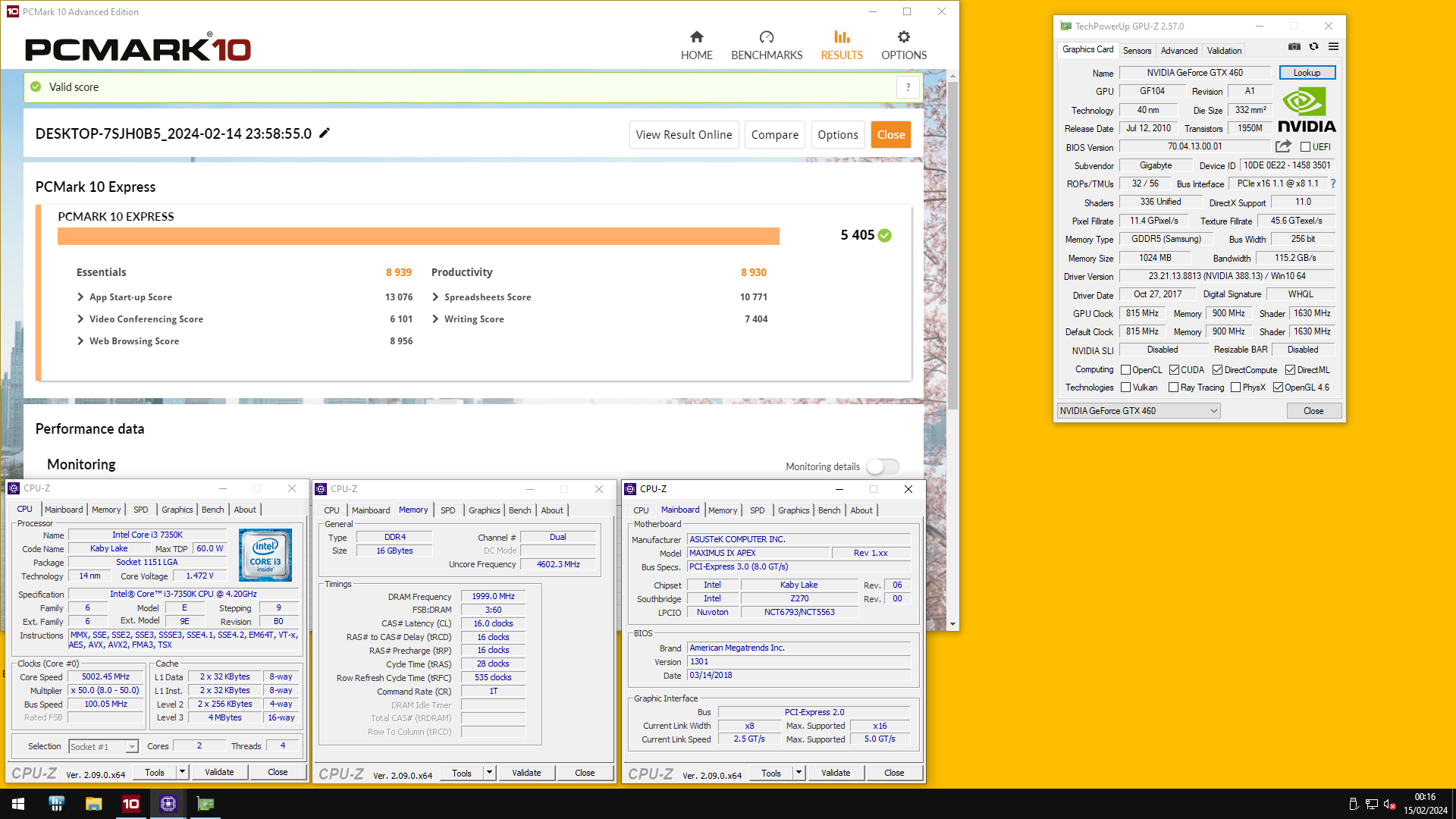Click the PCMark 10 title bar app icon
Screen dimensions: 1456x819
(12, 11)
